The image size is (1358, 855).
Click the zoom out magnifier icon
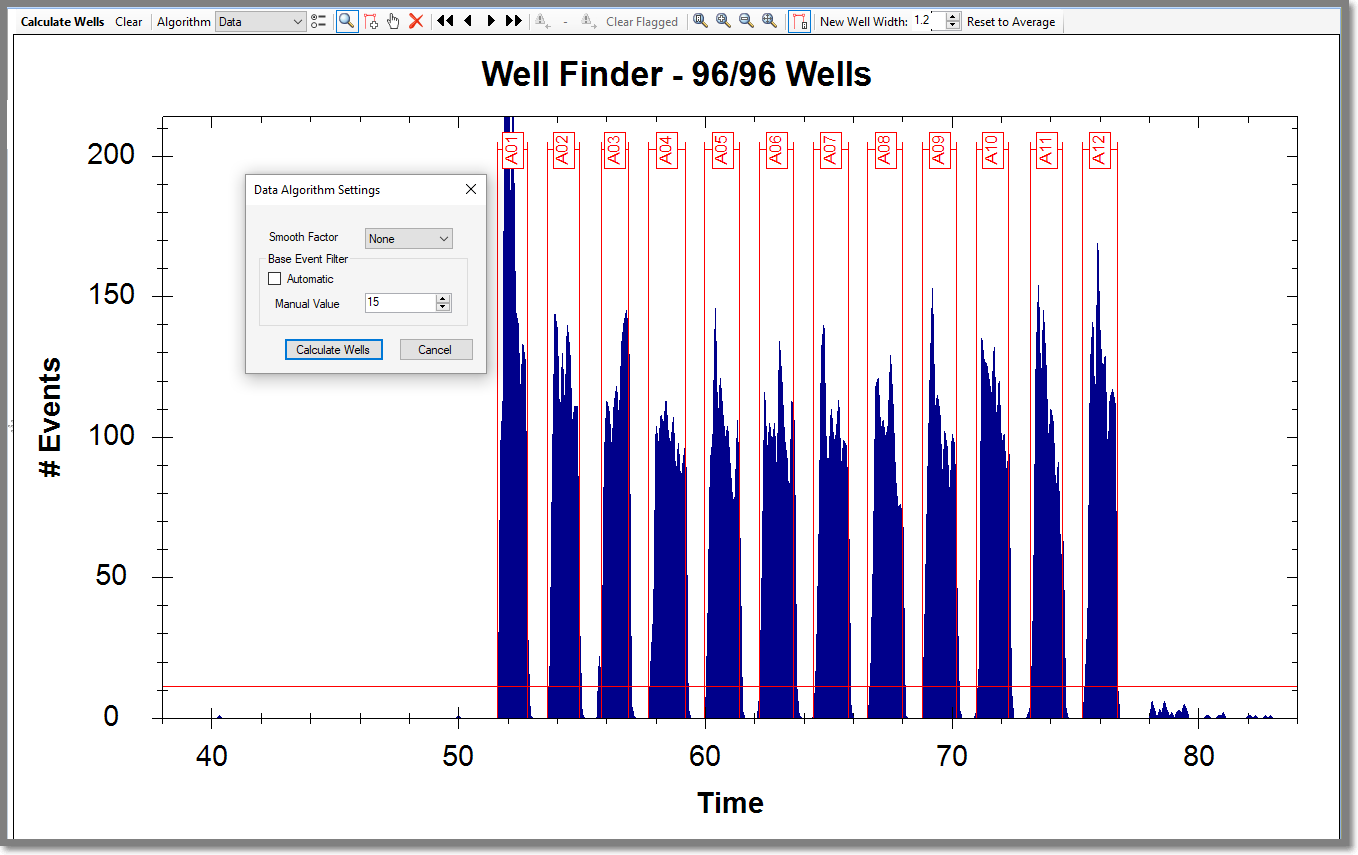click(x=746, y=21)
